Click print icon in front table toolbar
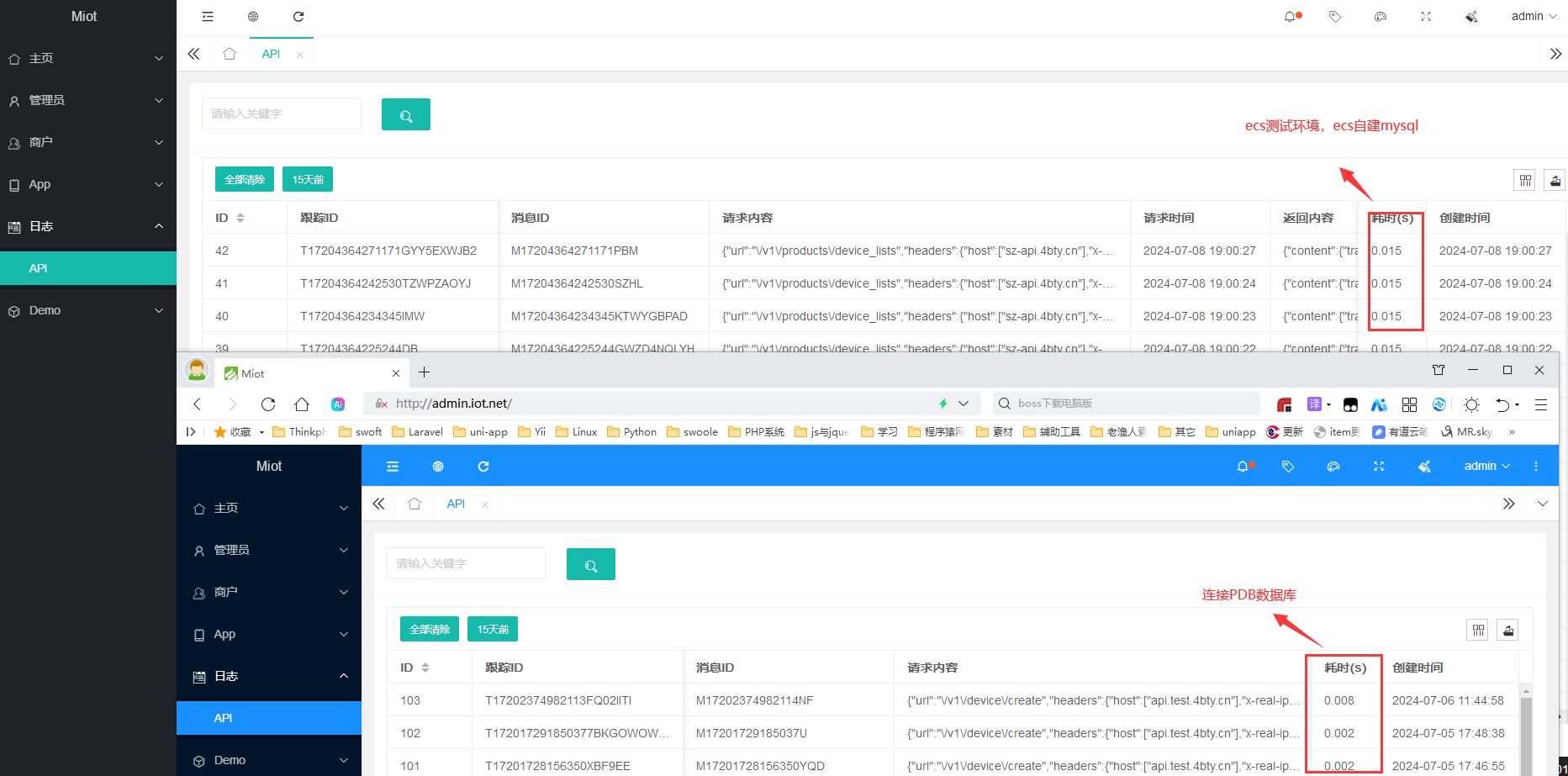The width and height of the screenshot is (1568, 776). coord(1508,630)
